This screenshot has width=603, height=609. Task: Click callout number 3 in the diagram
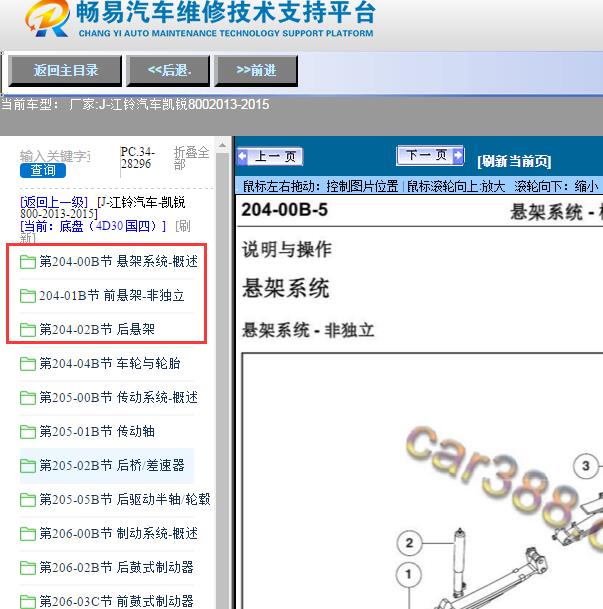click(586, 466)
